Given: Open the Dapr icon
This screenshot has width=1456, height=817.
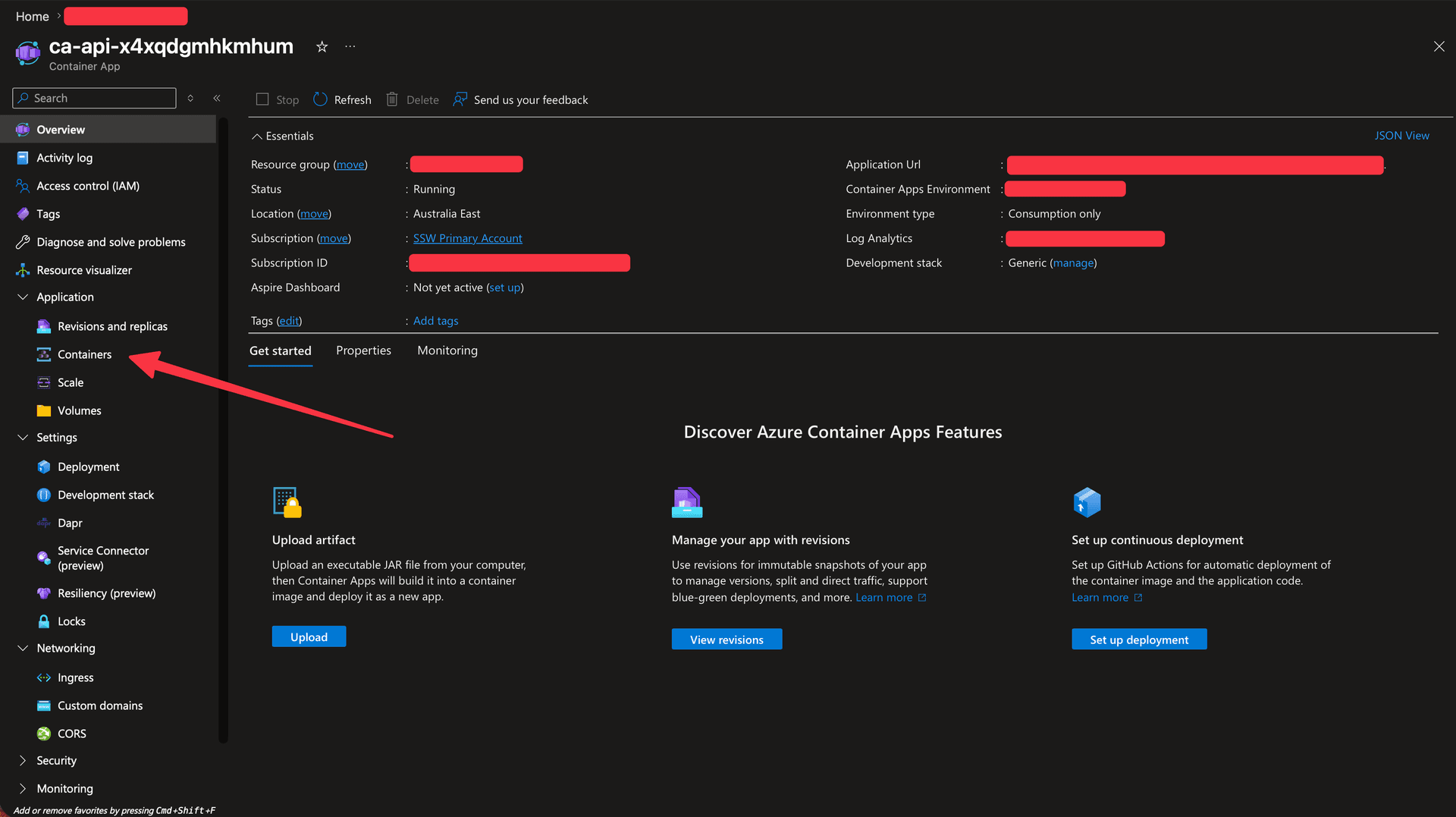Looking at the screenshot, I should tap(44, 523).
